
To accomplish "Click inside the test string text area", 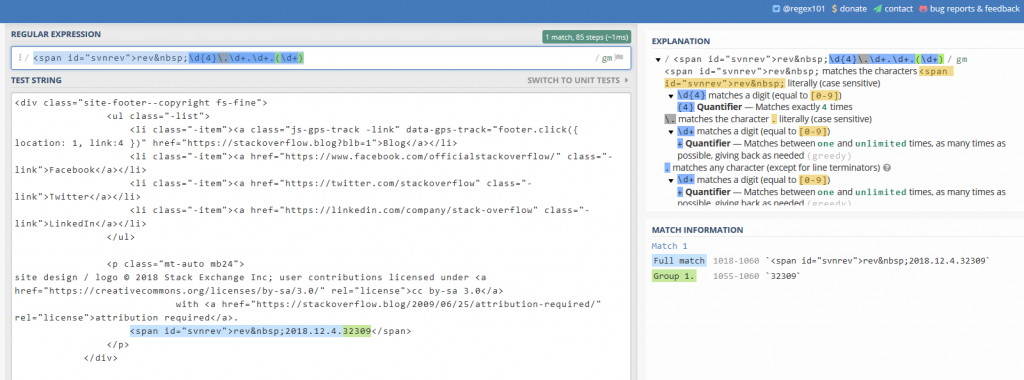I will coord(321,235).
